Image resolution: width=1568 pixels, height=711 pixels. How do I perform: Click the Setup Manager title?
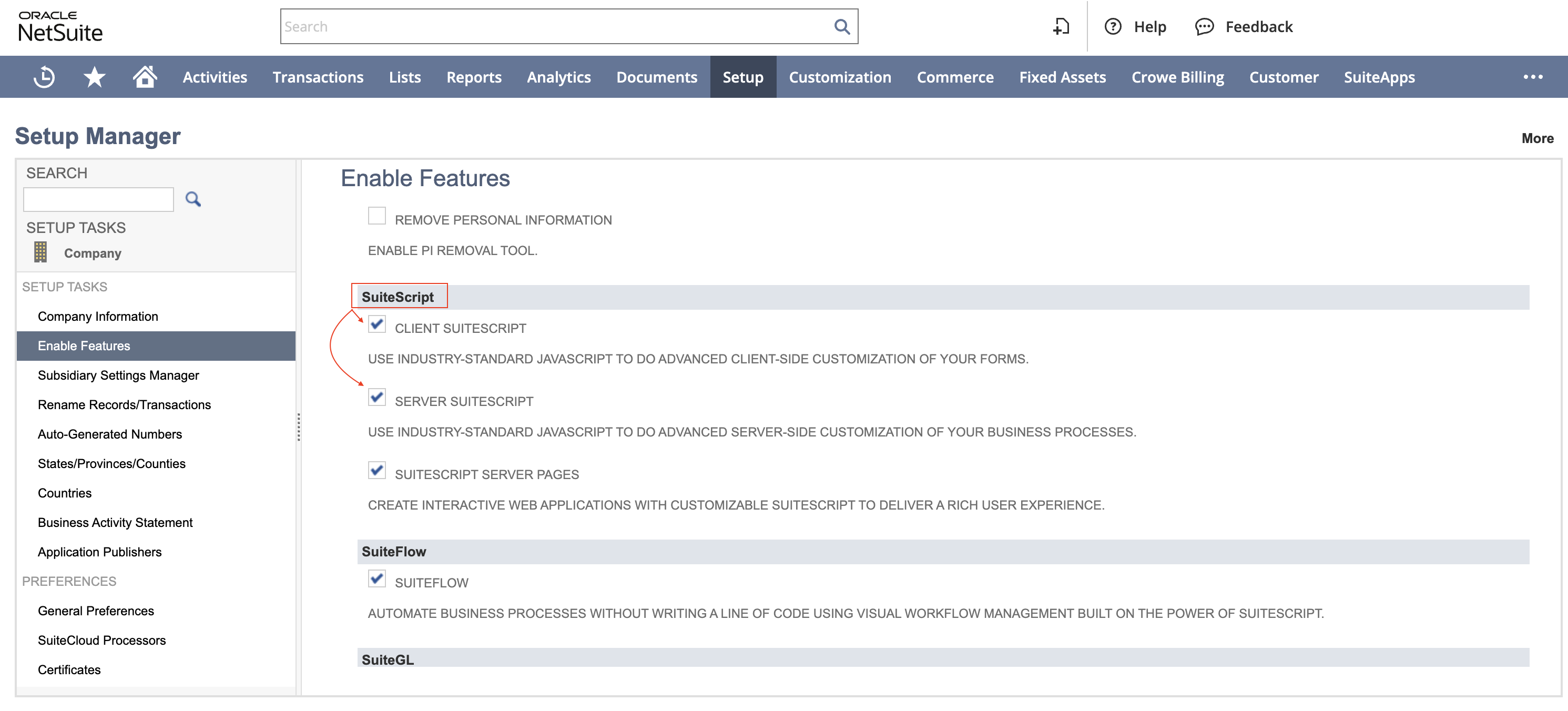98,136
